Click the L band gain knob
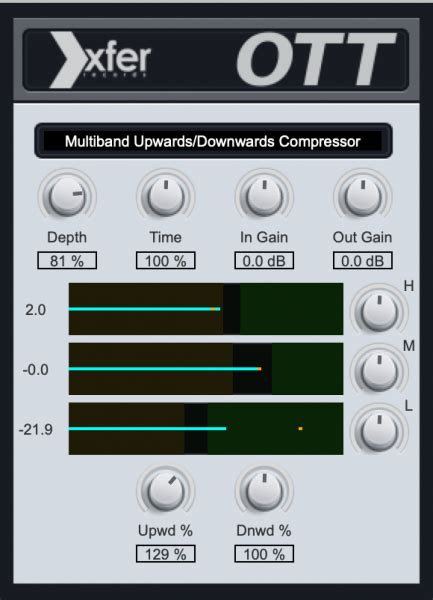 tap(379, 431)
